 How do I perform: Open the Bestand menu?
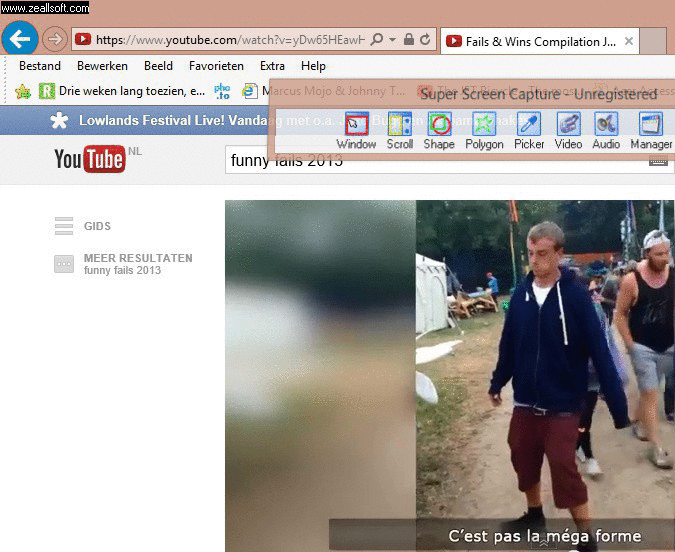click(40, 66)
